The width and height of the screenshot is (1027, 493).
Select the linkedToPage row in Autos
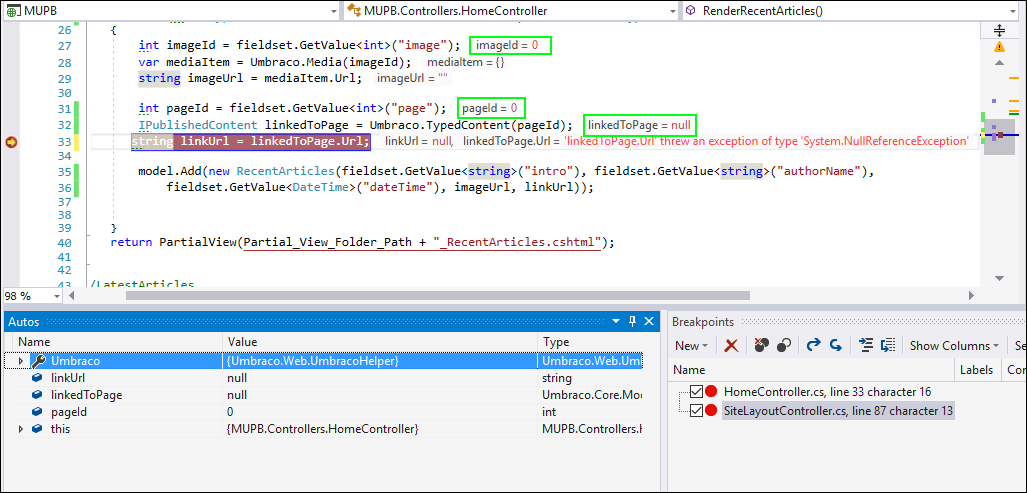click(x=324, y=395)
